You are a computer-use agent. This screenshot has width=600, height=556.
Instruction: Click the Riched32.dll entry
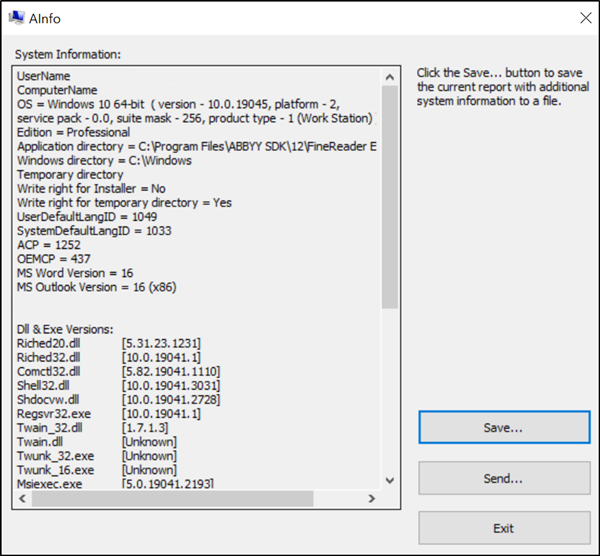point(49,358)
